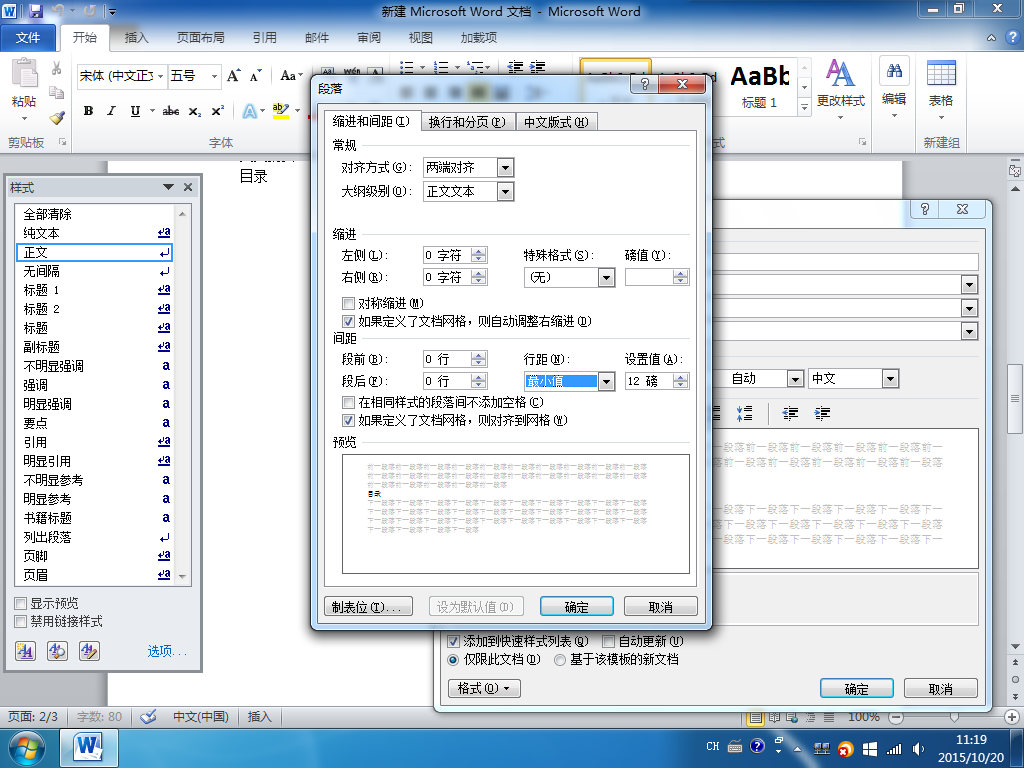Open the File ribbon tab
This screenshot has height=768, width=1024.
click(x=28, y=37)
